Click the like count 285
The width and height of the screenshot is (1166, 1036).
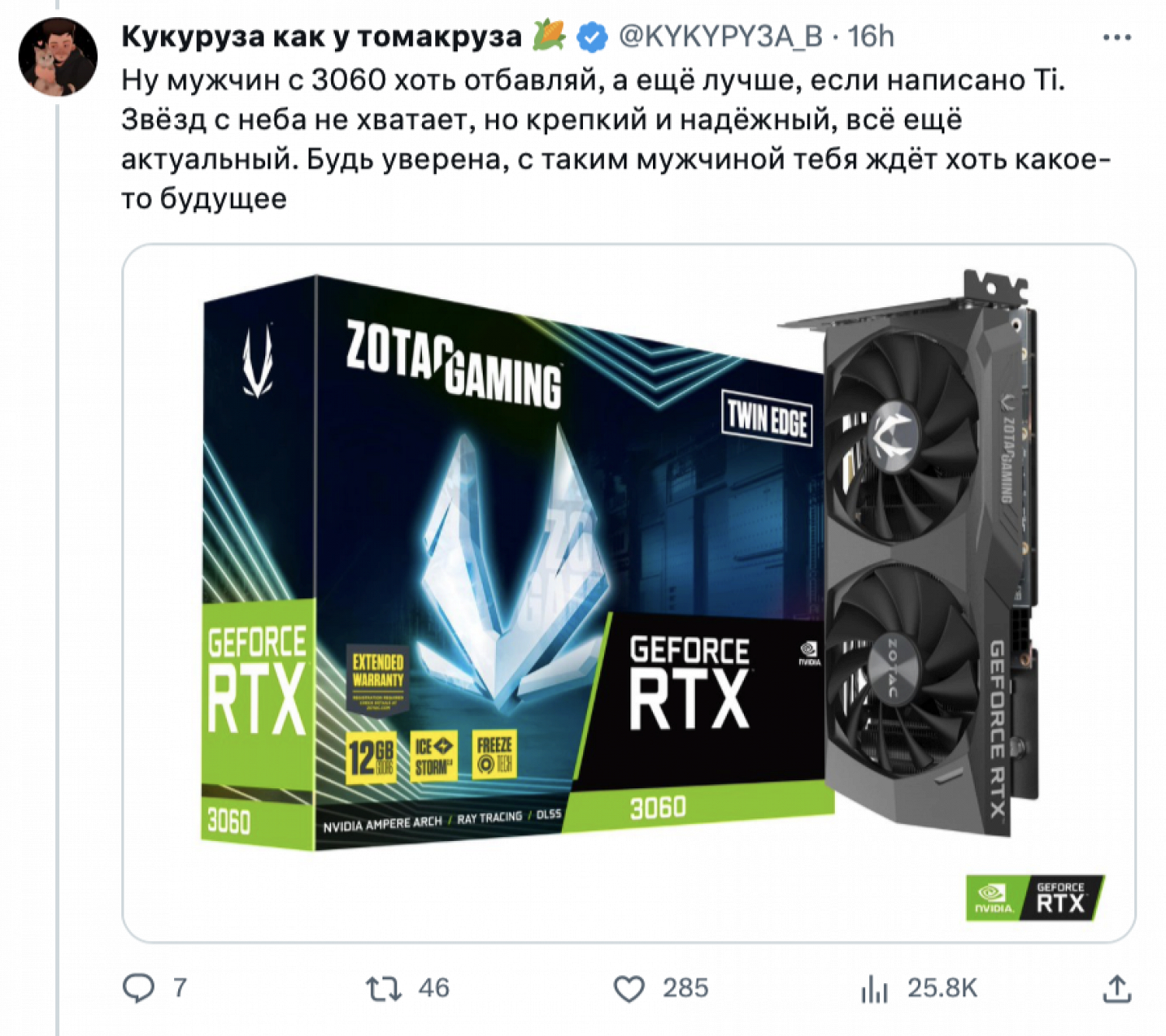[686, 988]
